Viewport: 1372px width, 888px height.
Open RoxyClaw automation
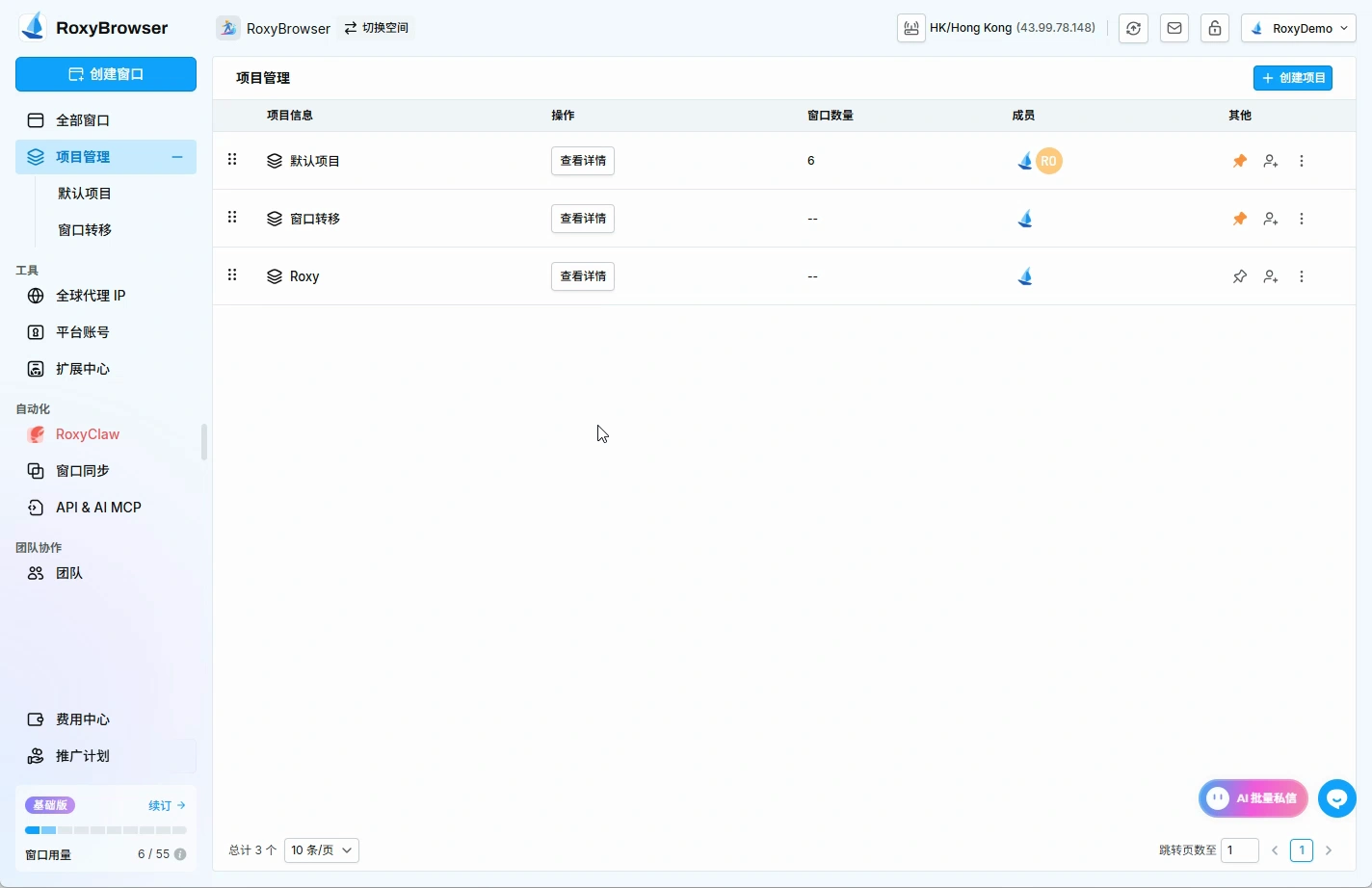pos(106,434)
